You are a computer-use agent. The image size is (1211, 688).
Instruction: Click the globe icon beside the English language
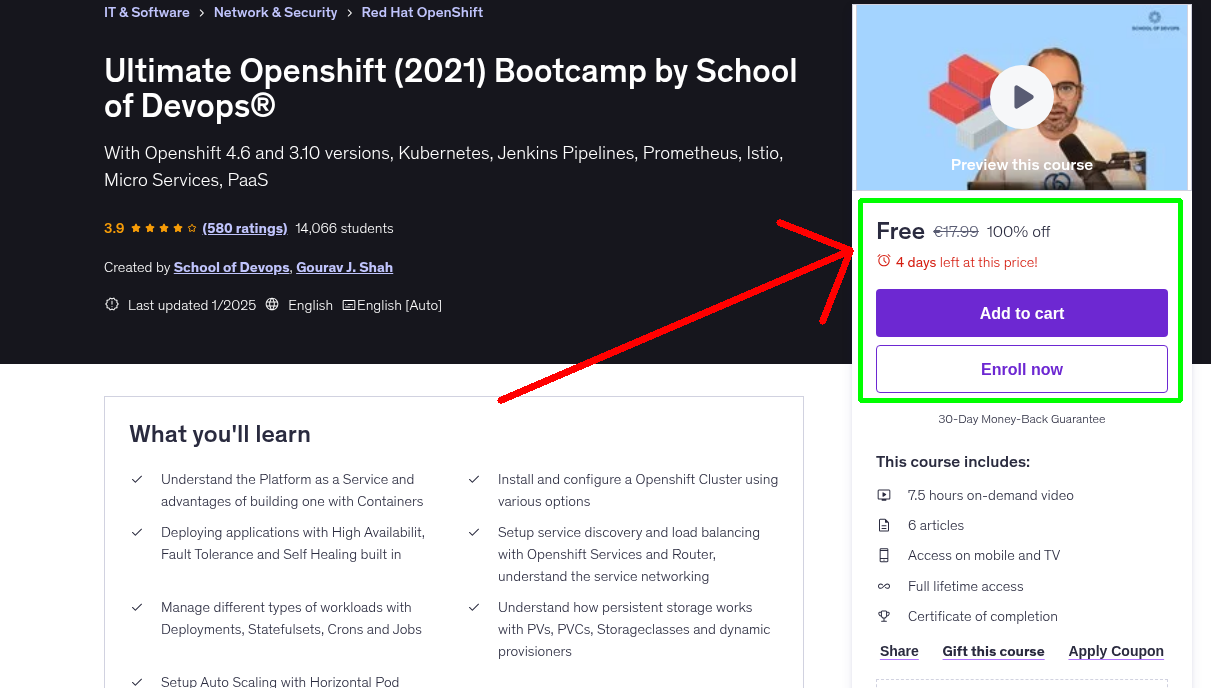point(272,304)
